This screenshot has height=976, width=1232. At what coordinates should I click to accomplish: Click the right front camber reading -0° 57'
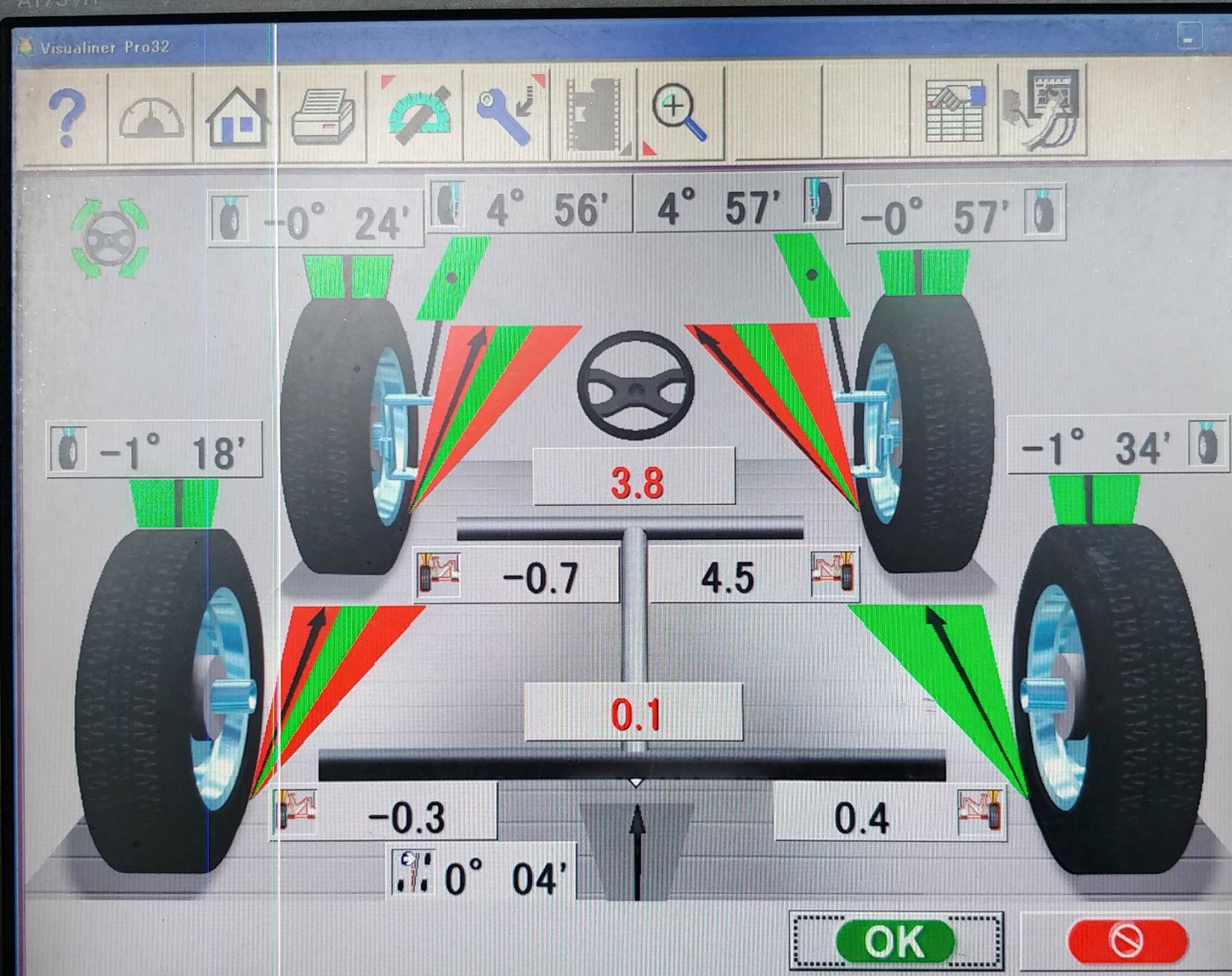pos(933,217)
